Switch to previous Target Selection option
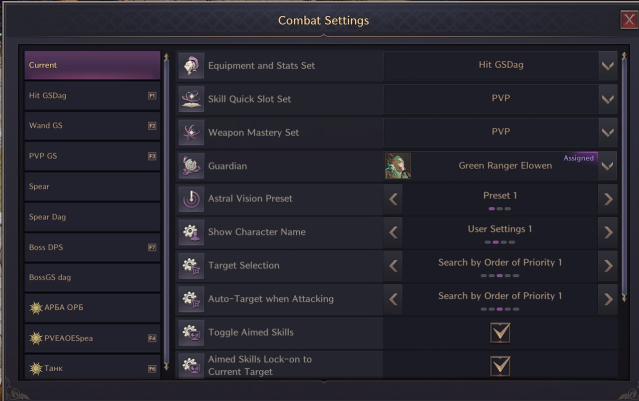 [393, 265]
